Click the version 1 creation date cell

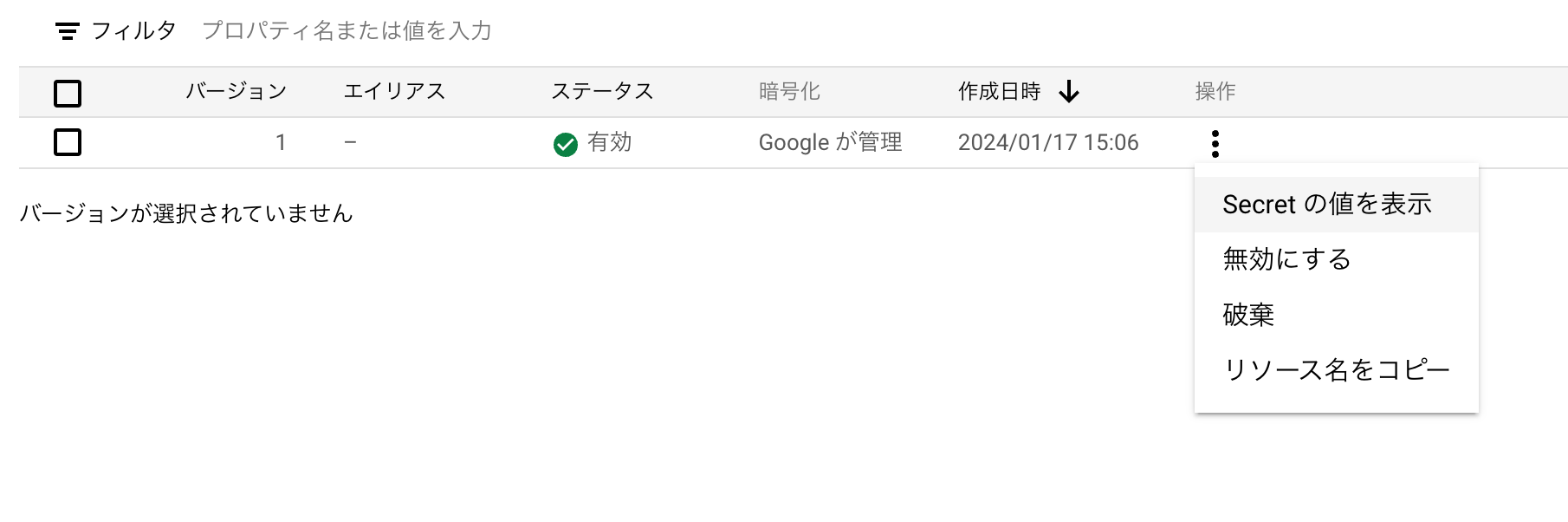[1047, 143]
